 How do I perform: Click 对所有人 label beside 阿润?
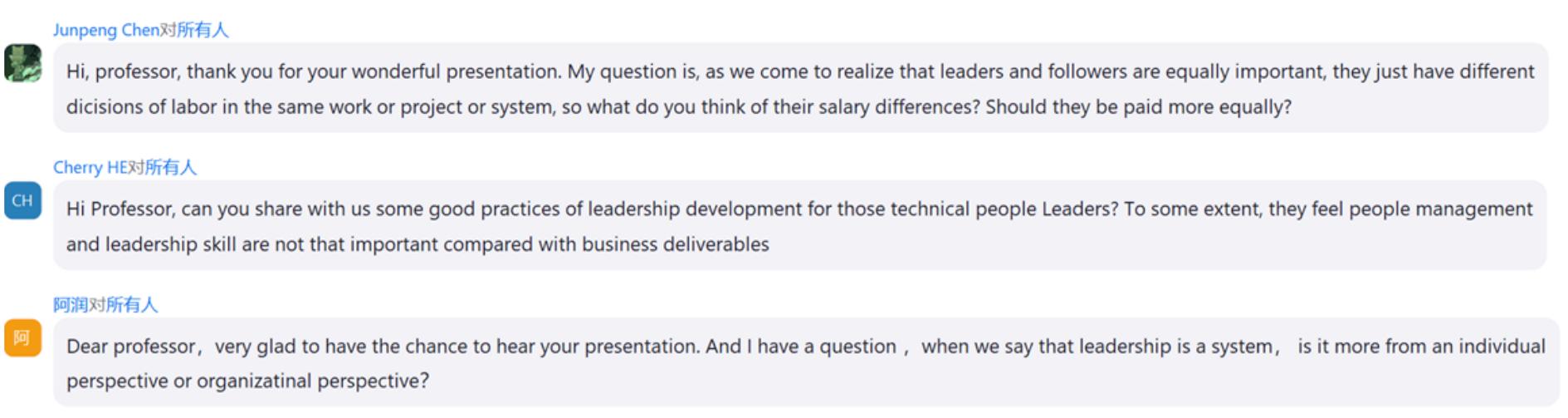[x=124, y=305]
